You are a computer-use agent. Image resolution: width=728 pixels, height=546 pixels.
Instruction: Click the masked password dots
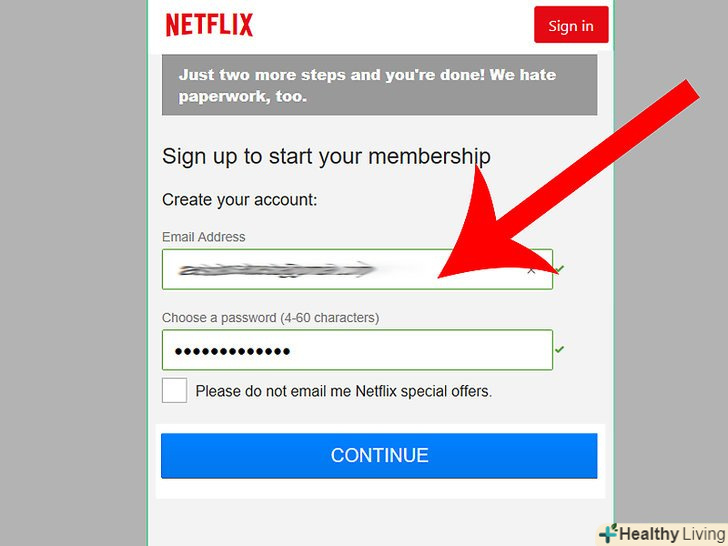click(232, 351)
